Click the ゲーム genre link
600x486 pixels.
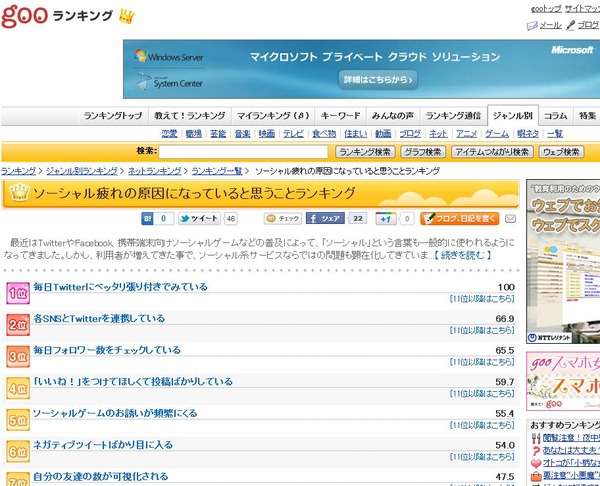click(x=497, y=134)
